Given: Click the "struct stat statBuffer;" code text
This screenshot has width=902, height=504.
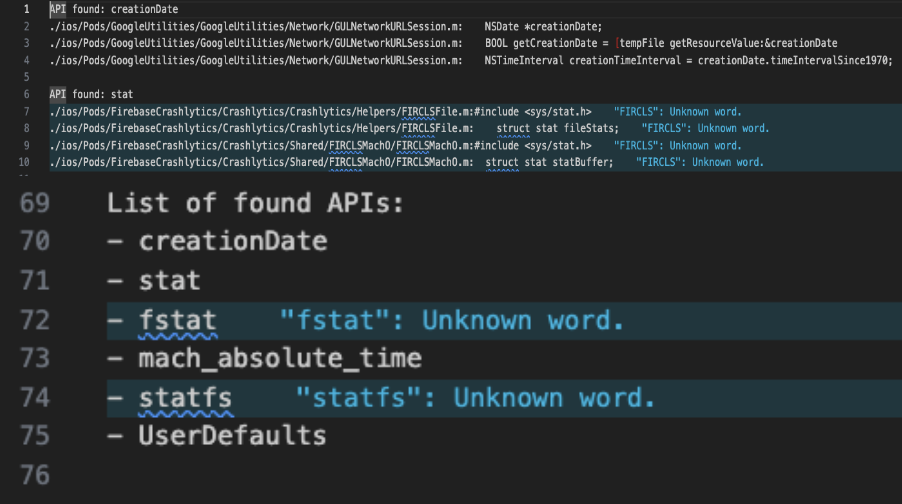Looking at the screenshot, I should click(x=561, y=162).
